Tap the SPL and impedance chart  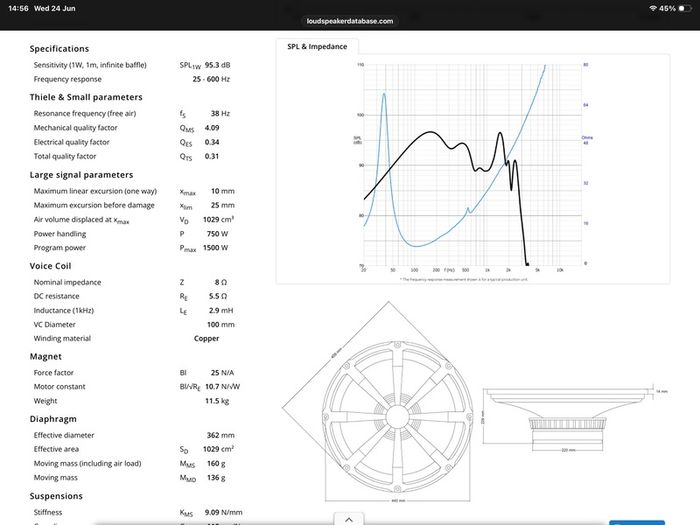click(473, 169)
